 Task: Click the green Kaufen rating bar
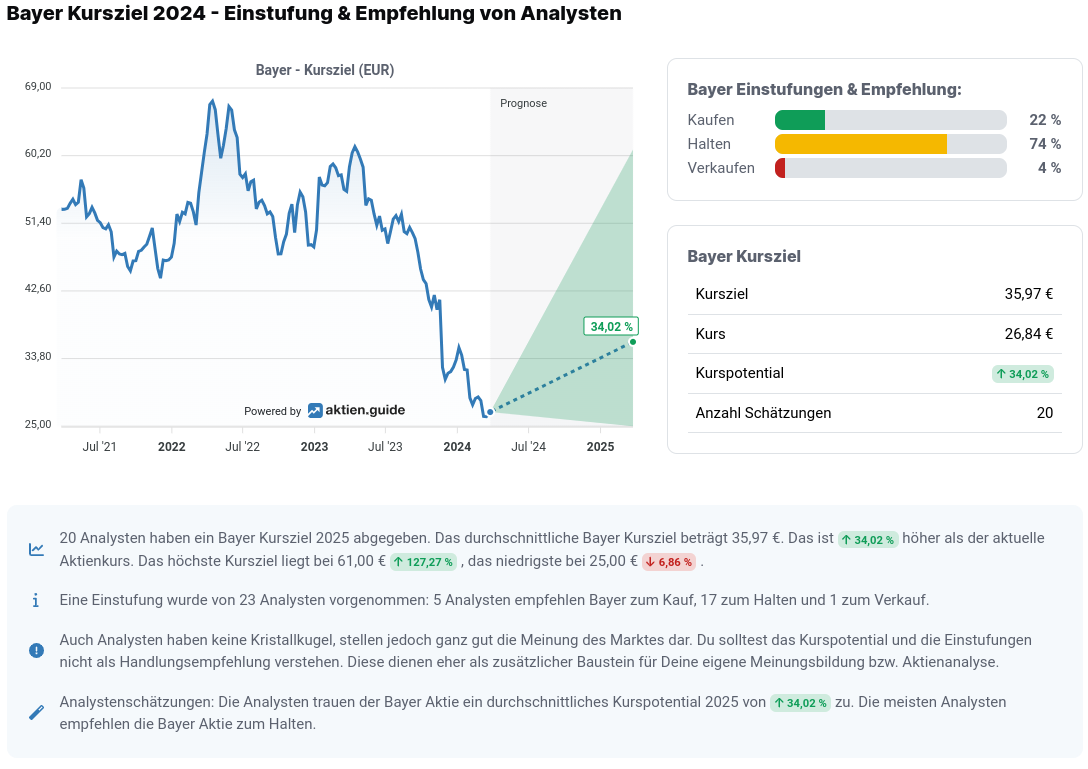800,120
